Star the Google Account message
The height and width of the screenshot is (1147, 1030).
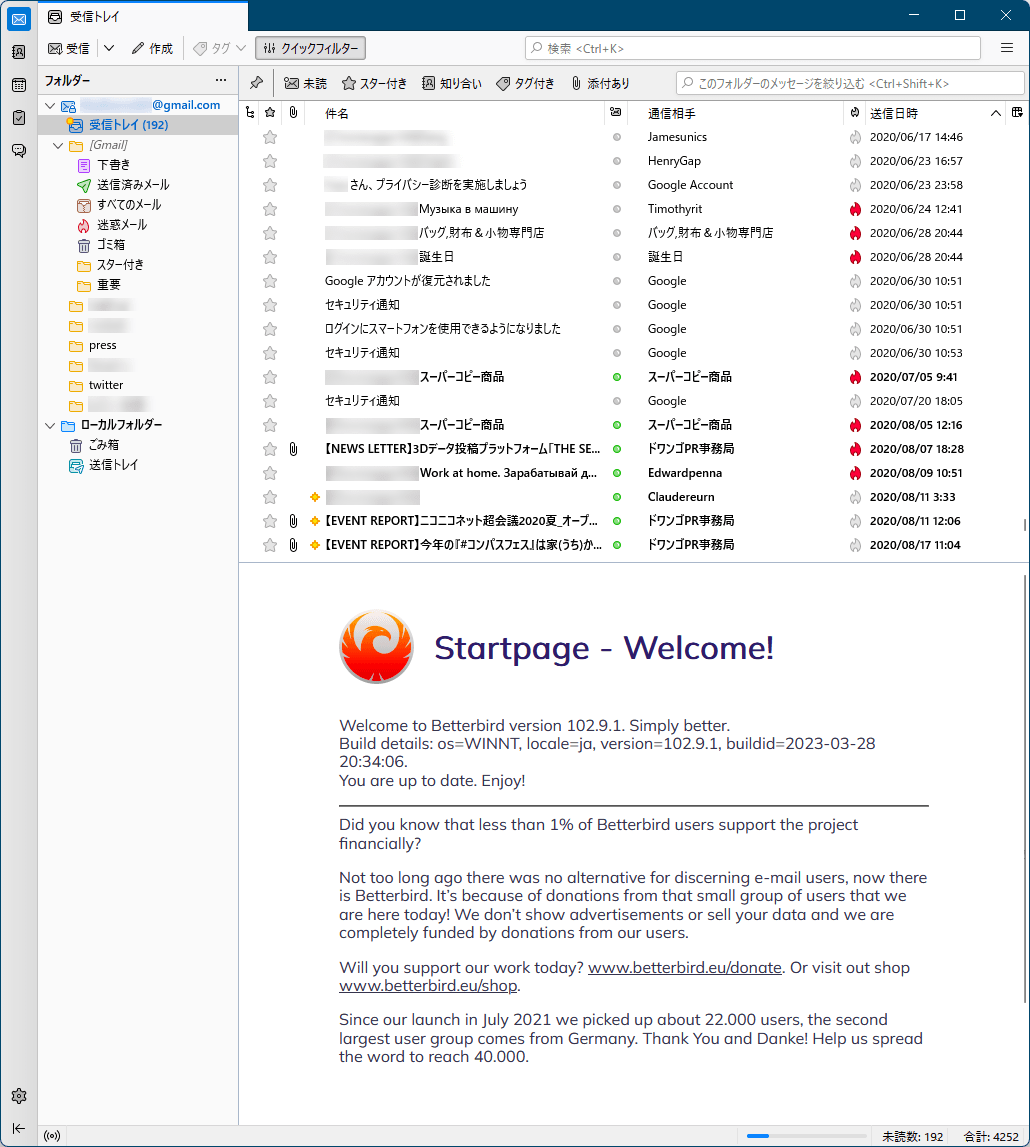point(270,185)
